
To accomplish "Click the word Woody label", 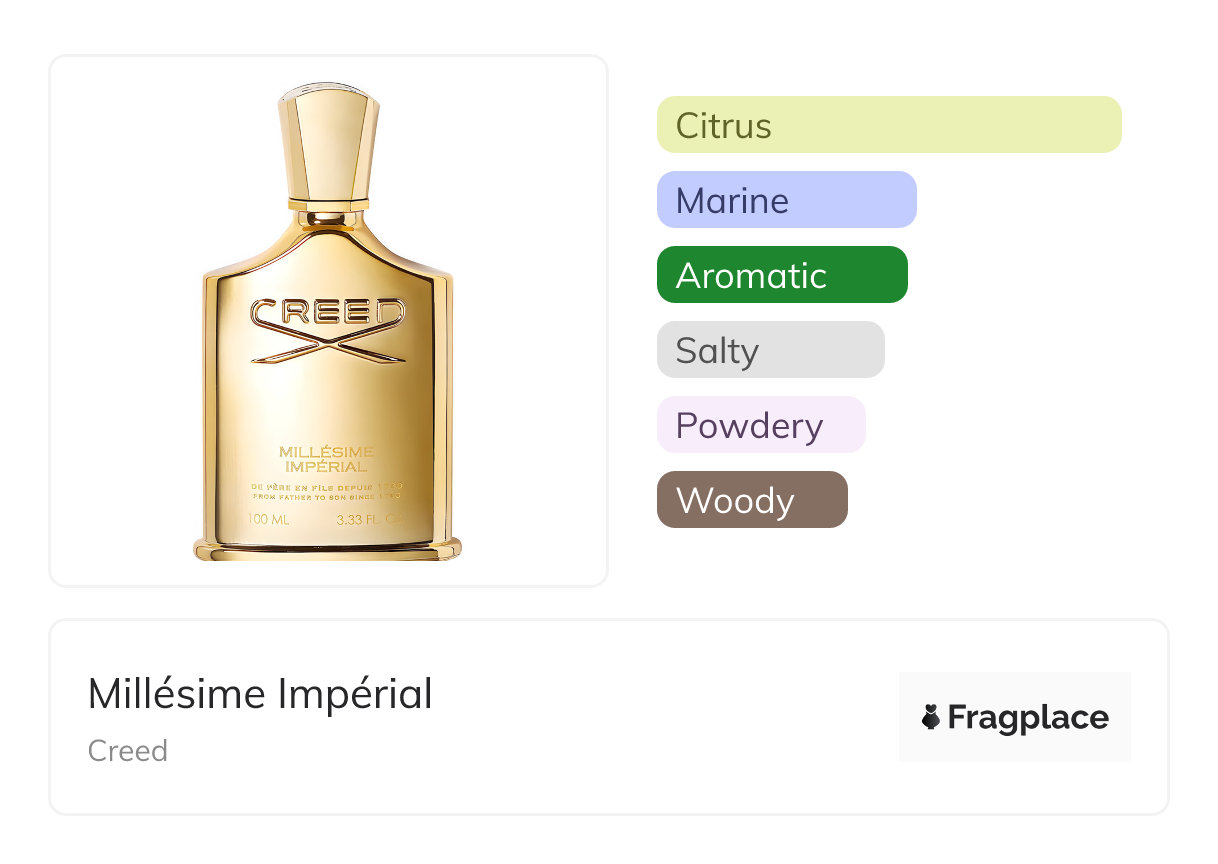I will [735, 501].
